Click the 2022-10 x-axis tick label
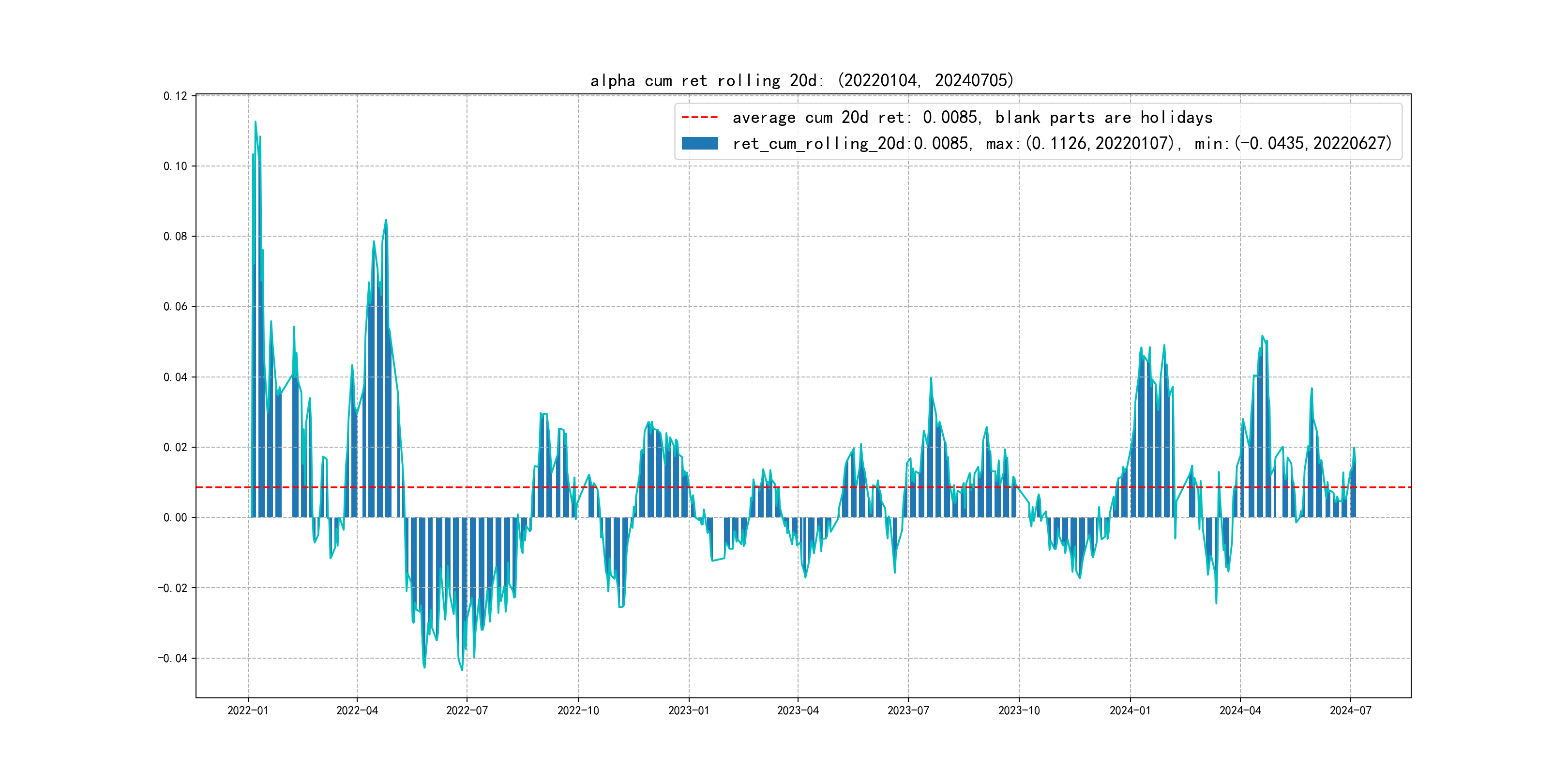The height and width of the screenshot is (784, 1568). point(578,710)
